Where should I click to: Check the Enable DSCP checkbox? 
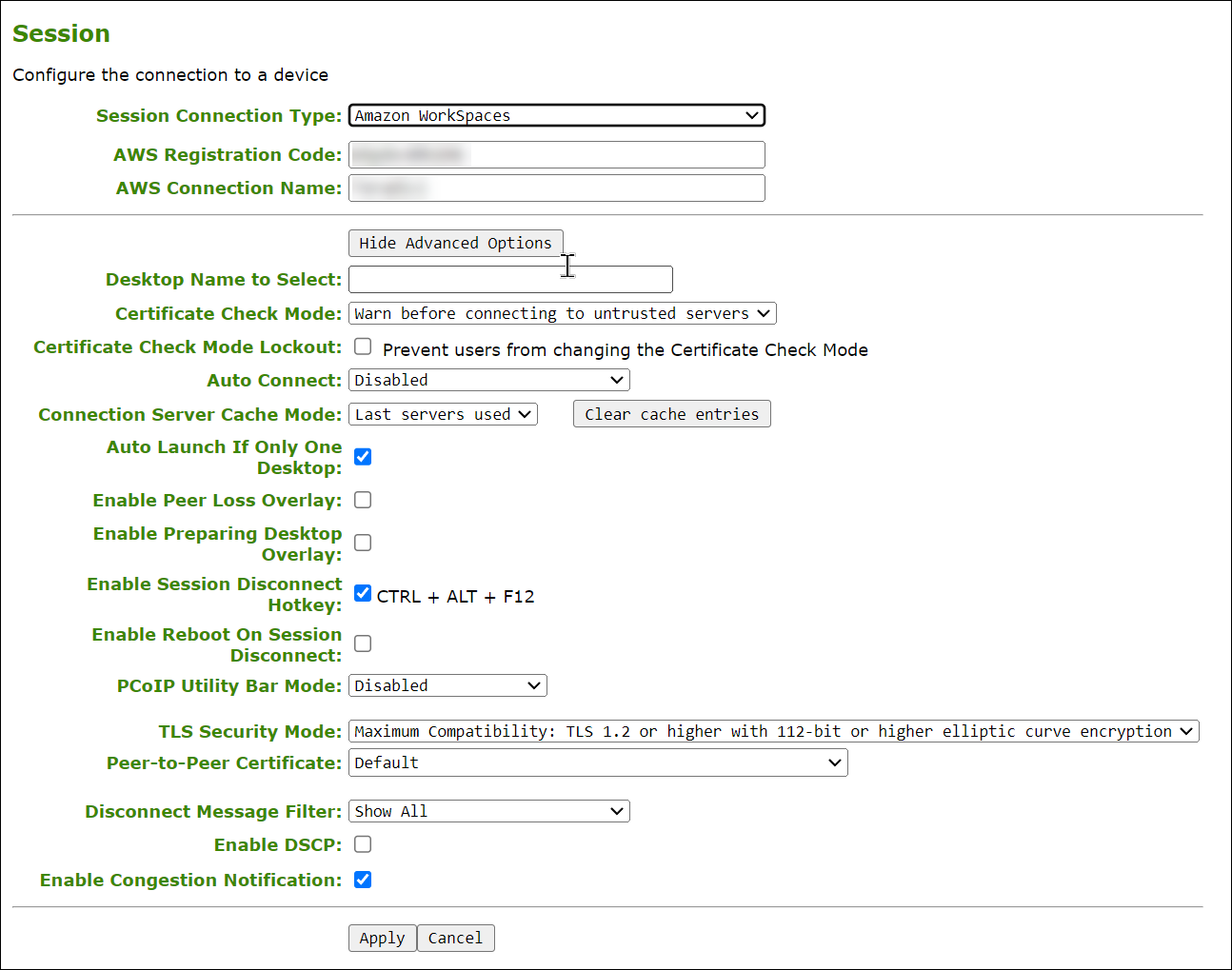363,844
